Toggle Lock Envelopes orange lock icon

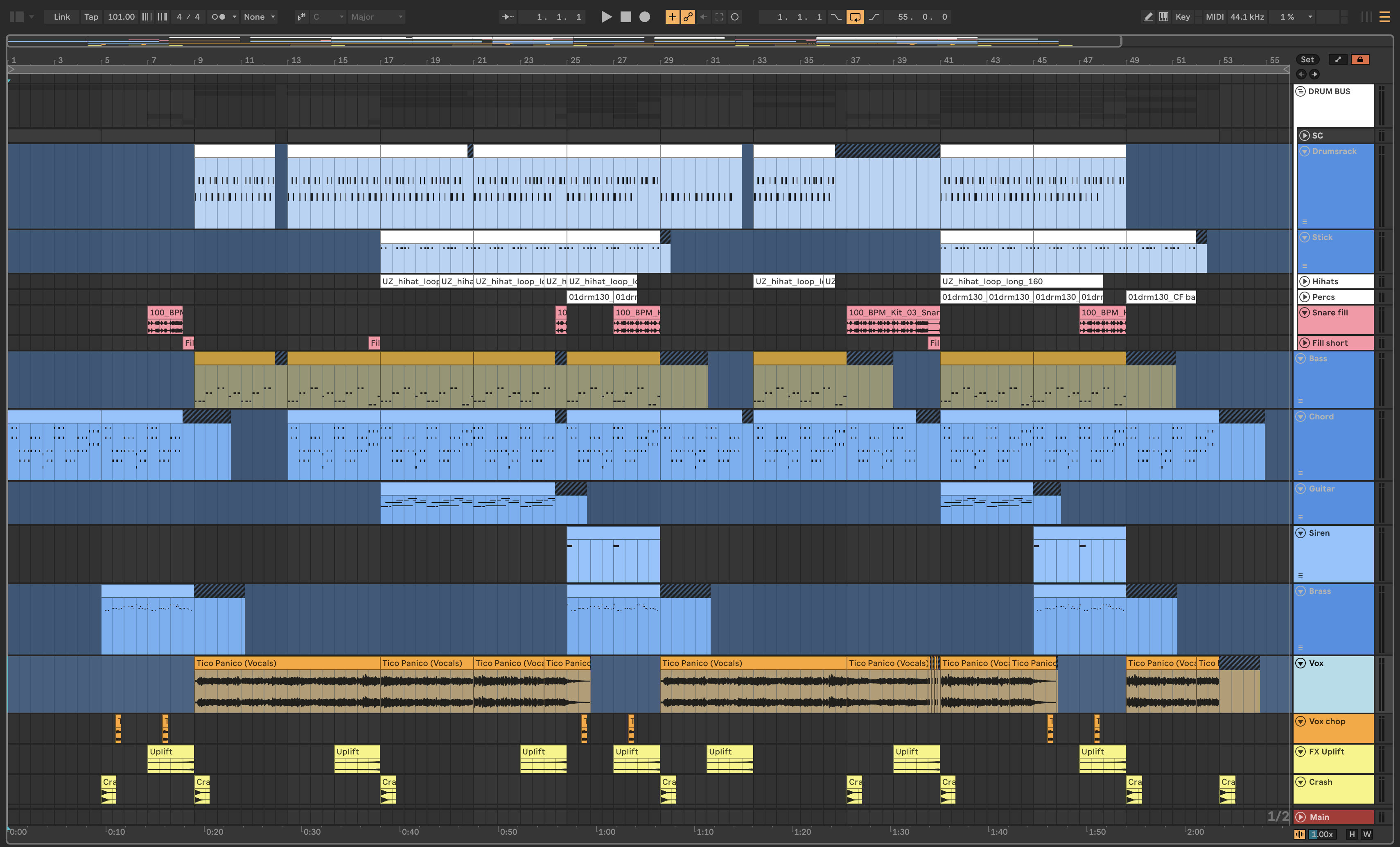pyautogui.click(x=1359, y=59)
